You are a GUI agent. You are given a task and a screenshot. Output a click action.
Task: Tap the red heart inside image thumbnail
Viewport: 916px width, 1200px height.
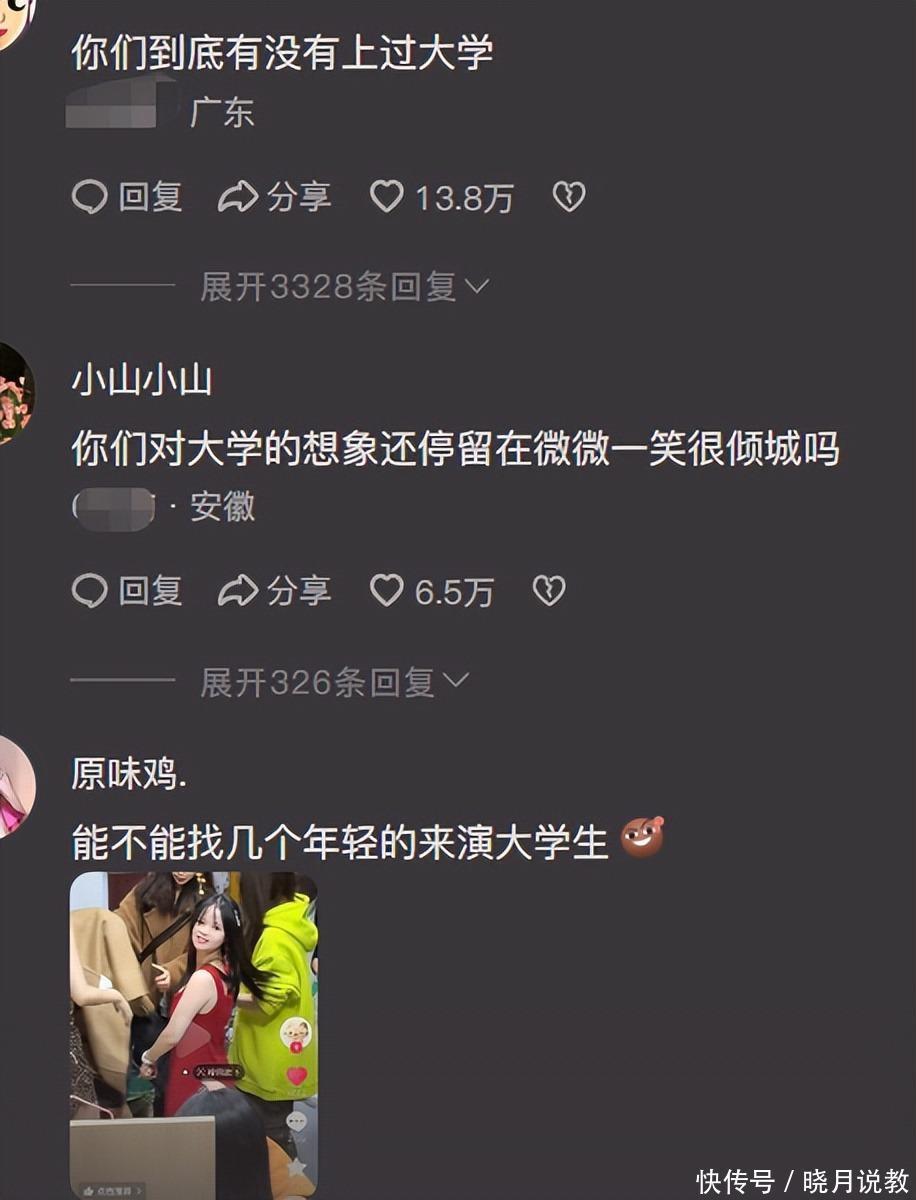tap(296, 1076)
